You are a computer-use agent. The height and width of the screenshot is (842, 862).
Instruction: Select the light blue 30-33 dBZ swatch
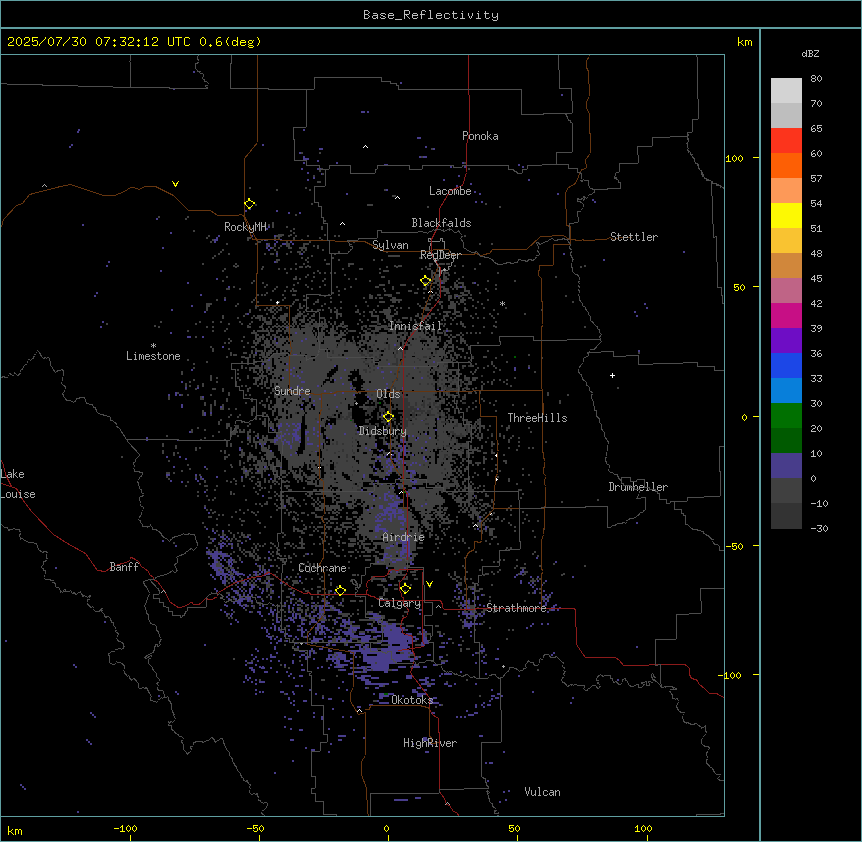click(786, 390)
